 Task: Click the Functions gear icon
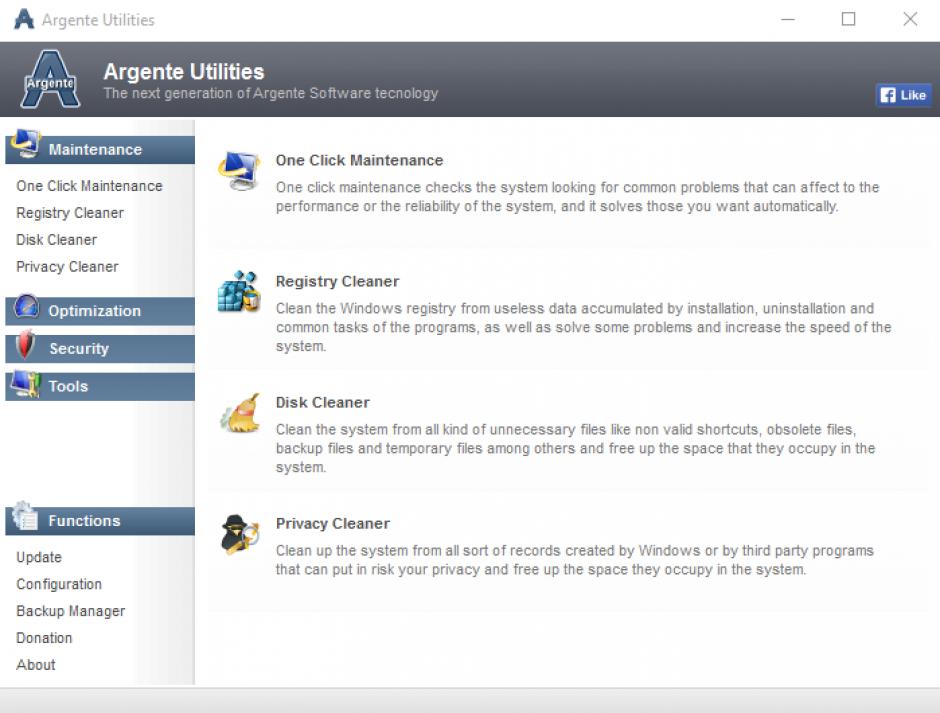tap(25, 516)
